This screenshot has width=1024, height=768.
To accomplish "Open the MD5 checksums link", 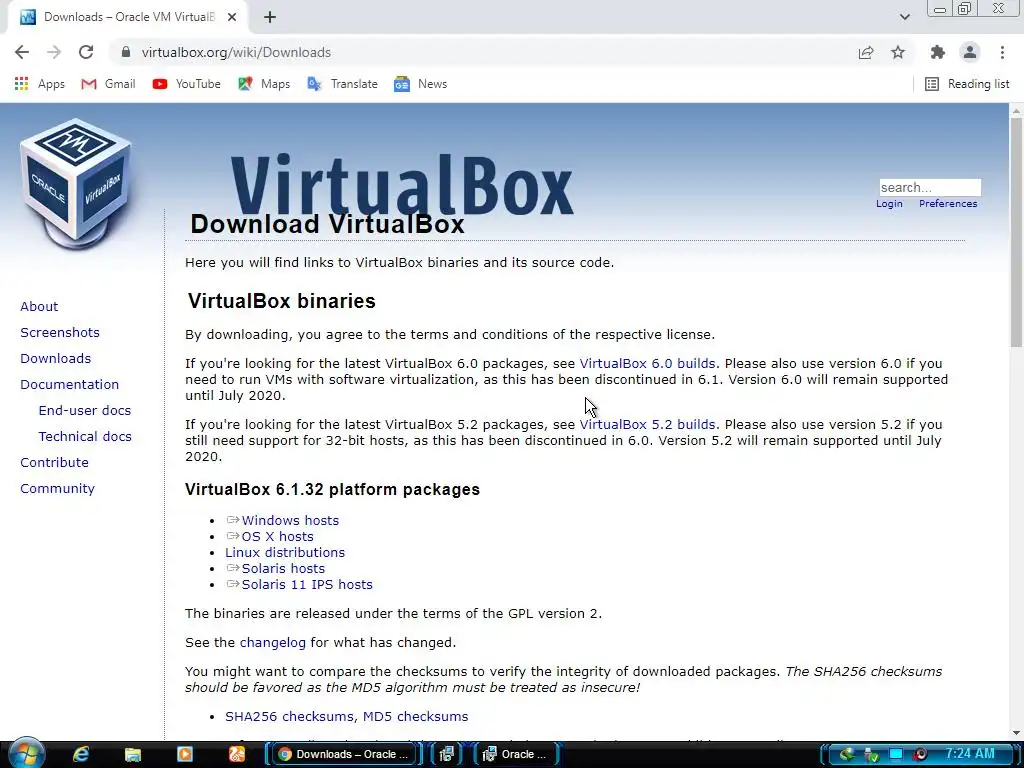I will click(415, 716).
